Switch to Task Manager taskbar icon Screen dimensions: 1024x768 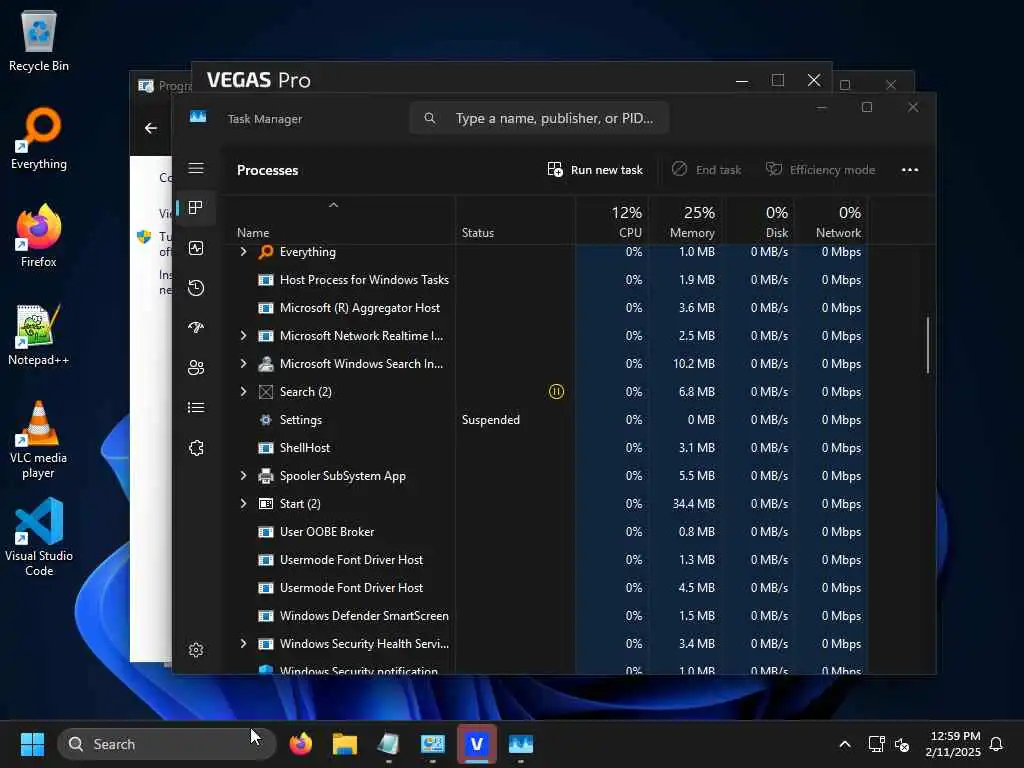[x=520, y=744]
